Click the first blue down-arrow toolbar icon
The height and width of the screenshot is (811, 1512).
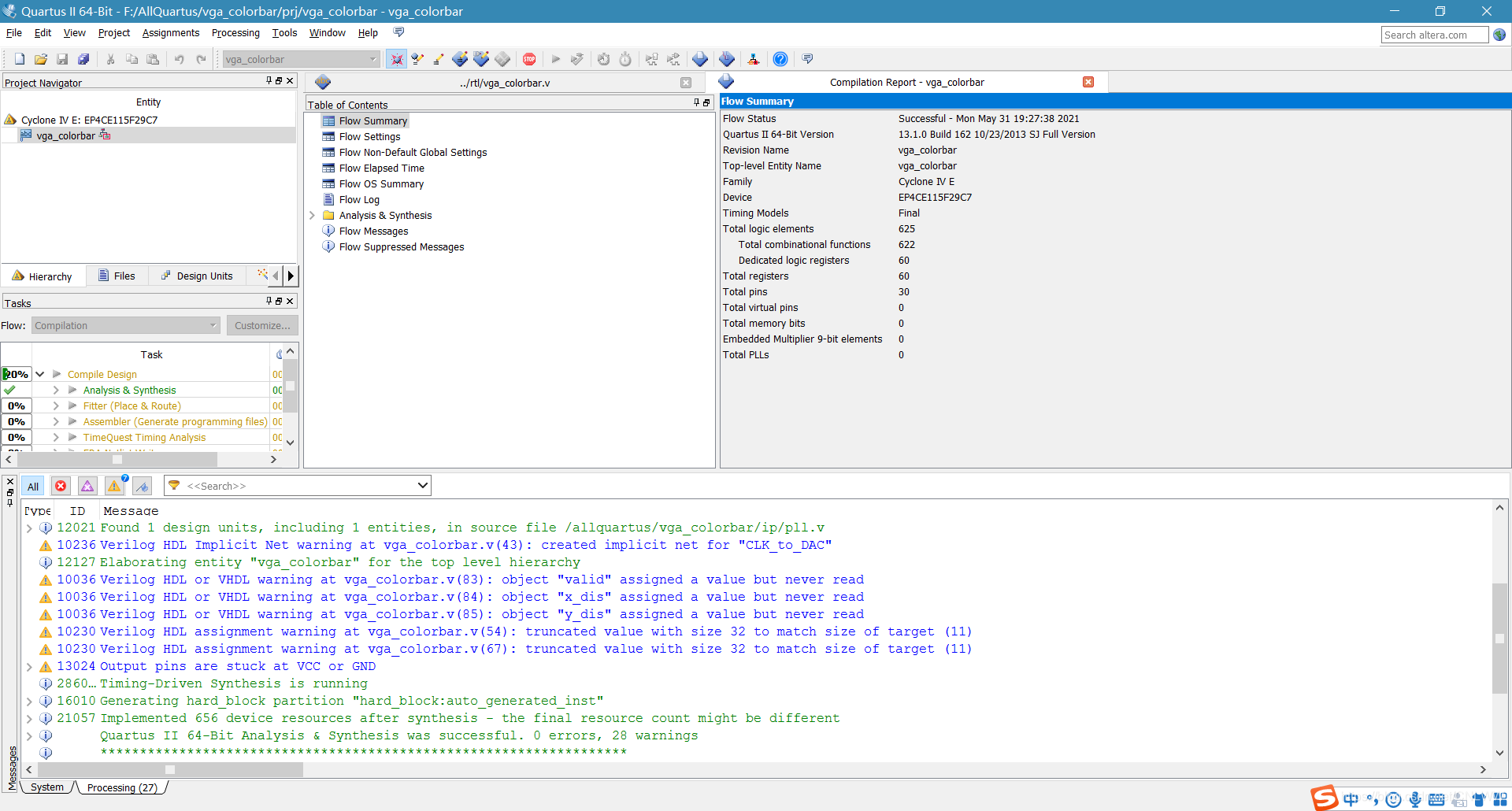[700, 59]
